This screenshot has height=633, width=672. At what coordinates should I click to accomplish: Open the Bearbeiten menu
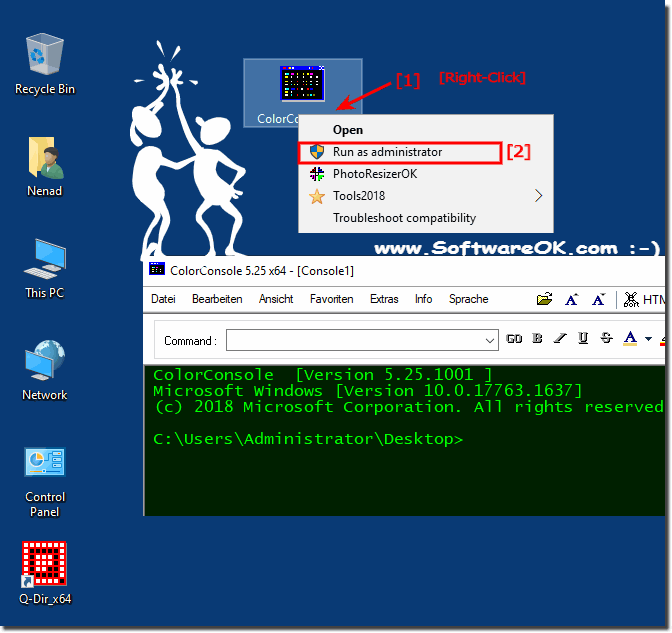click(x=217, y=299)
